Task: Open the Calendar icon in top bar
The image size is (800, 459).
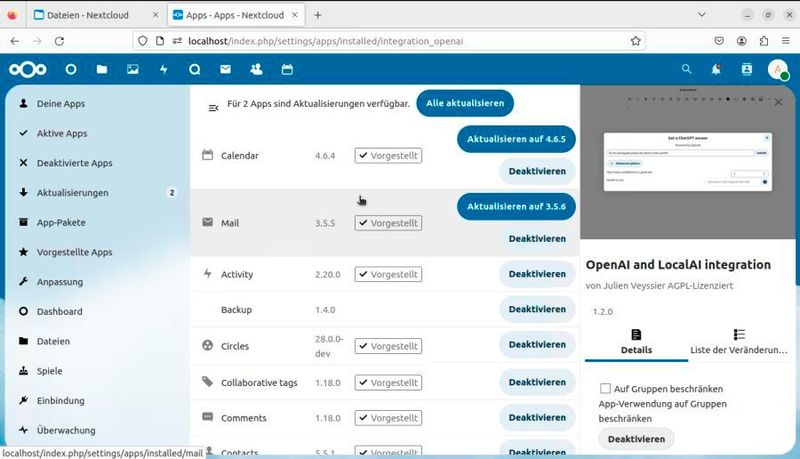Action: [287, 69]
